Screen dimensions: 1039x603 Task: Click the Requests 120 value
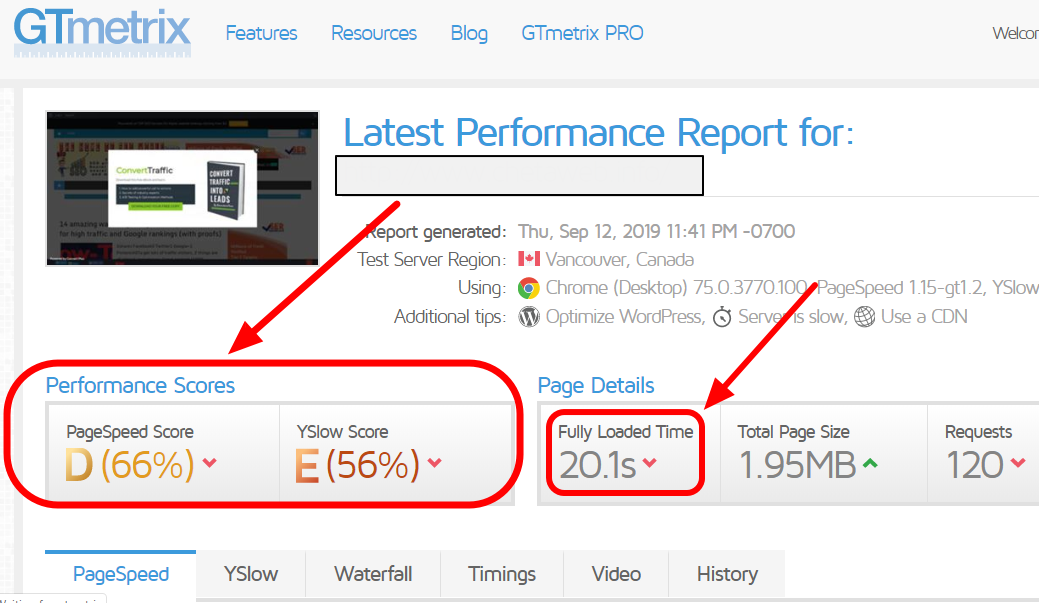click(x=975, y=465)
